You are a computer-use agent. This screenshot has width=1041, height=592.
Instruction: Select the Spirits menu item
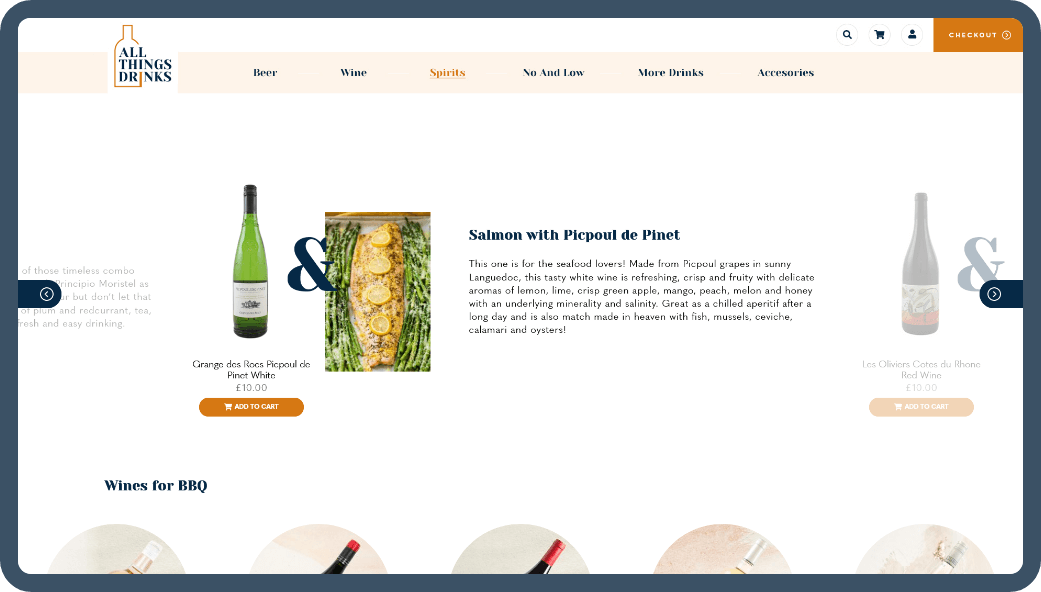[447, 72]
